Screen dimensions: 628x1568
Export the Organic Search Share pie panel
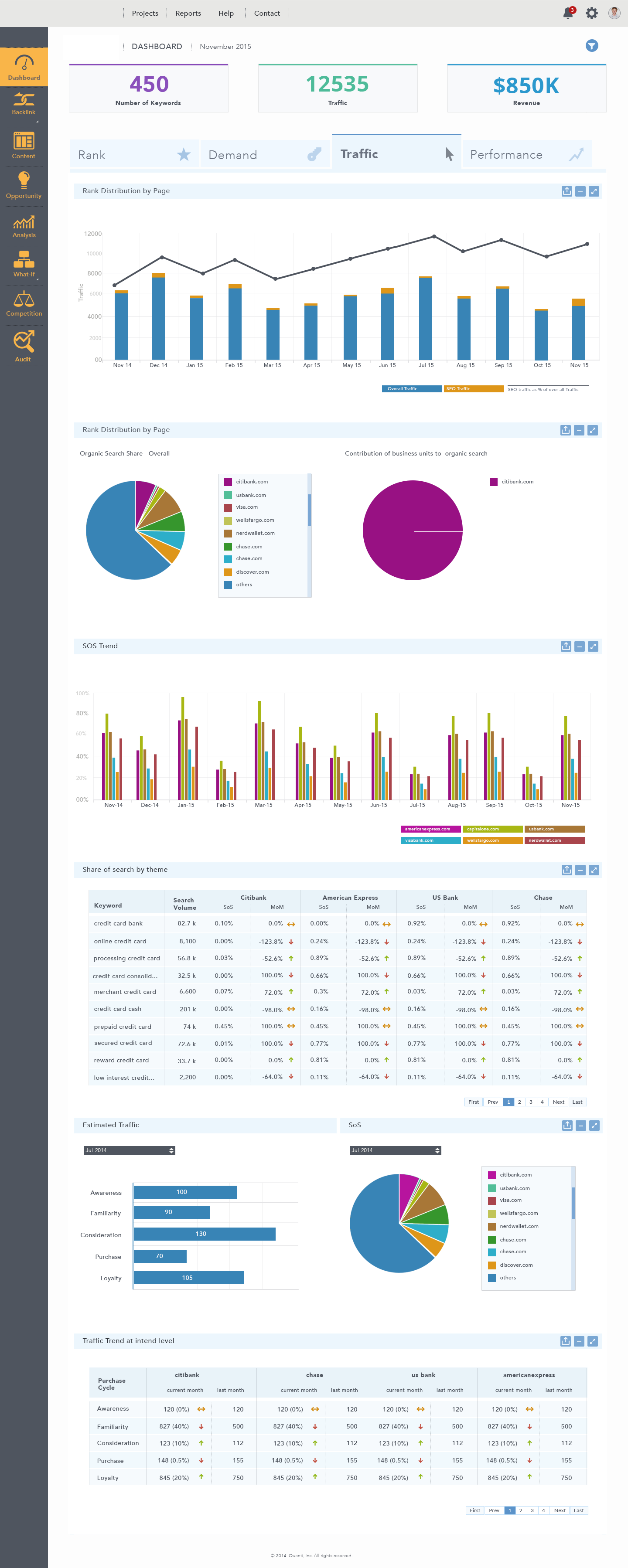565,430
